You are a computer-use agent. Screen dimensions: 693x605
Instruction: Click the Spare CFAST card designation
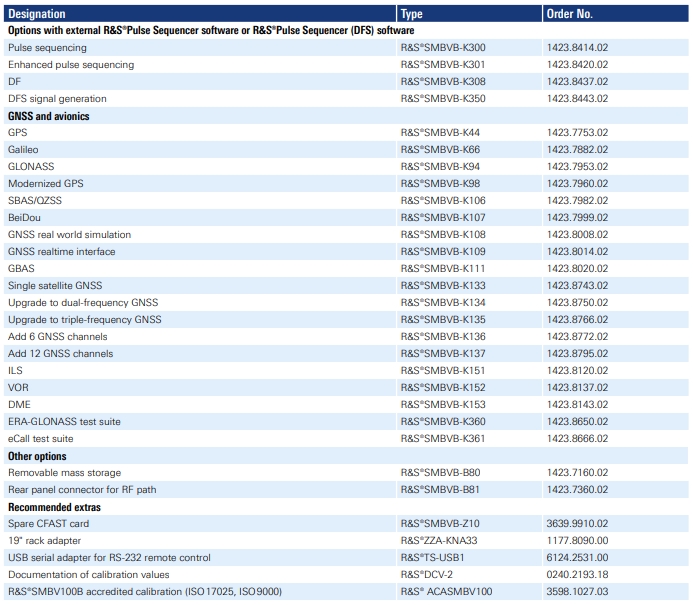point(49,524)
